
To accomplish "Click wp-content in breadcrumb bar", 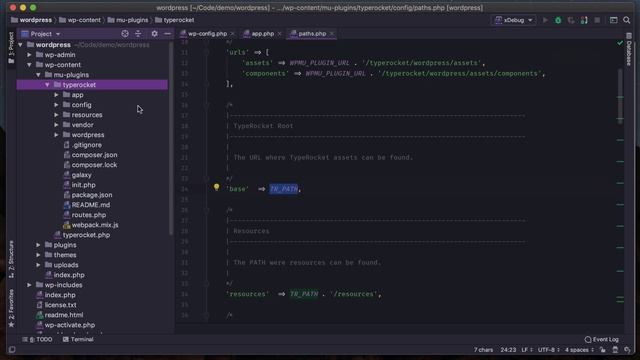I will (80, 20).
